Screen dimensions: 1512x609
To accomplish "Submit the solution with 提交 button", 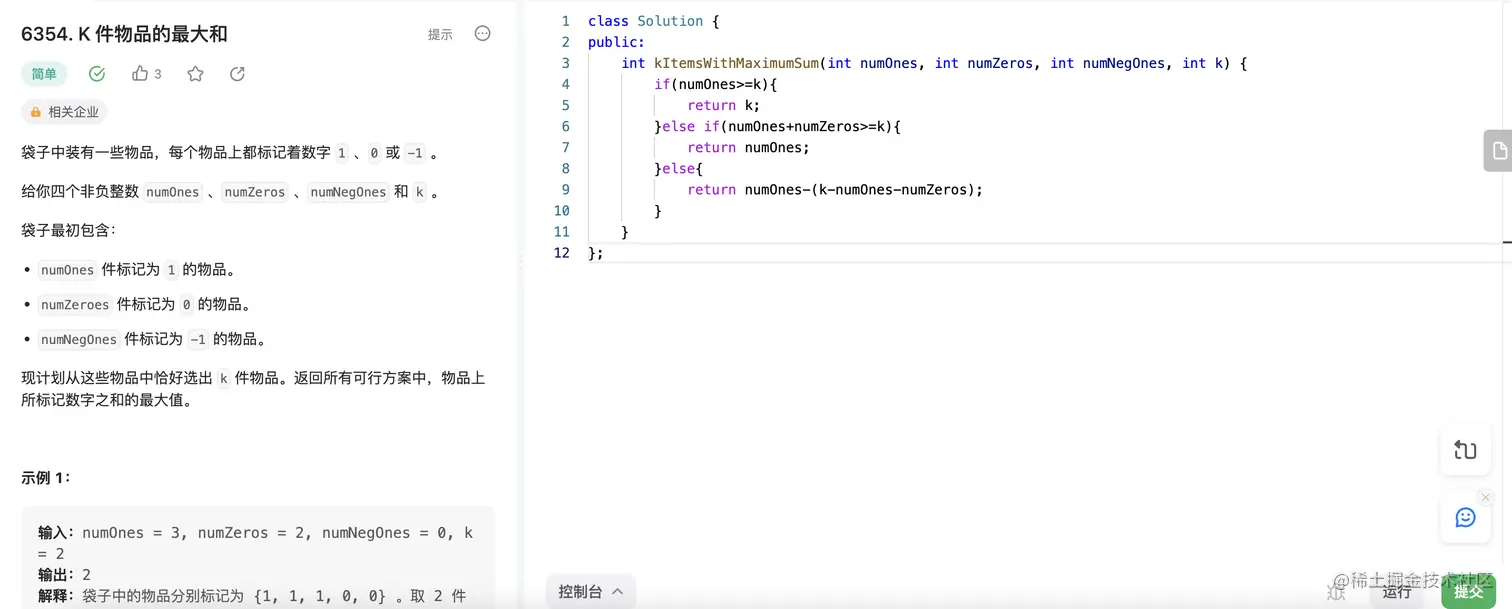I will click(x=1468, y=592).
